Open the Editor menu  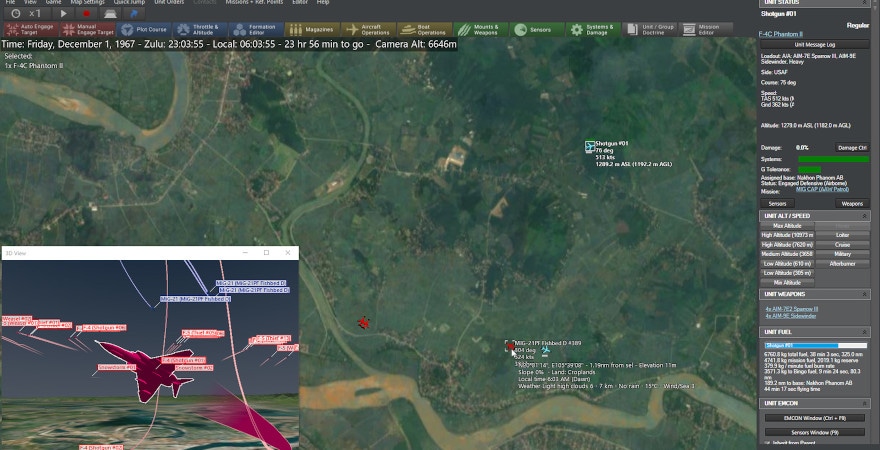301,2
